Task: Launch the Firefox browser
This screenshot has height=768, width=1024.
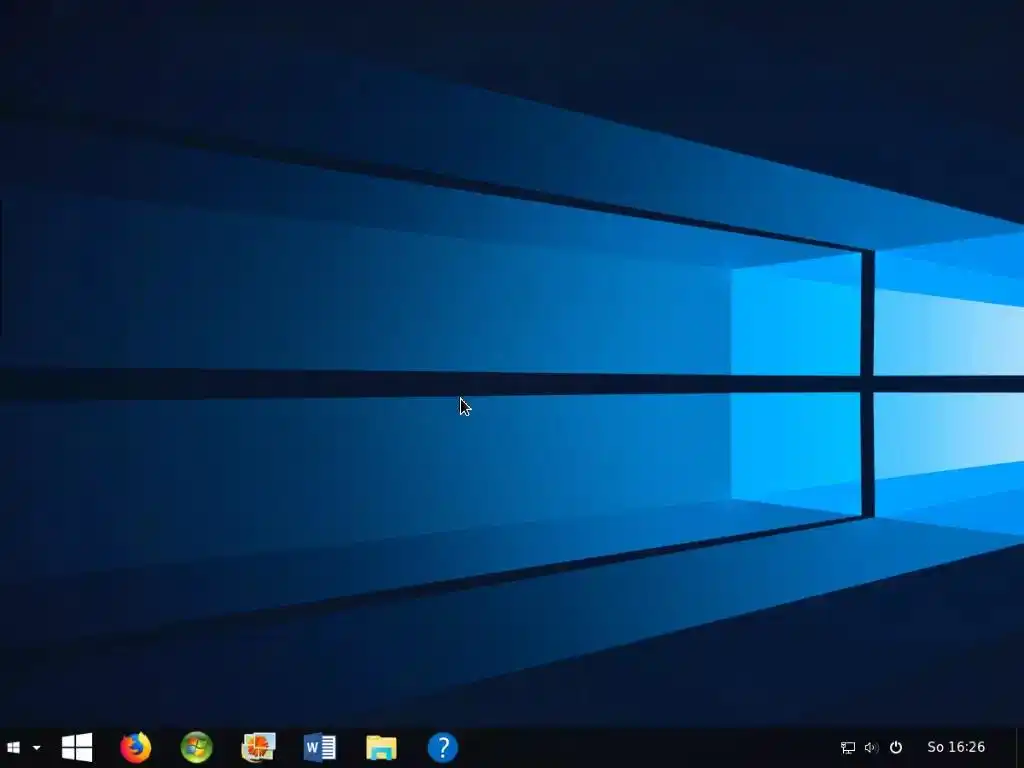Action: click(x=136, y=747)
